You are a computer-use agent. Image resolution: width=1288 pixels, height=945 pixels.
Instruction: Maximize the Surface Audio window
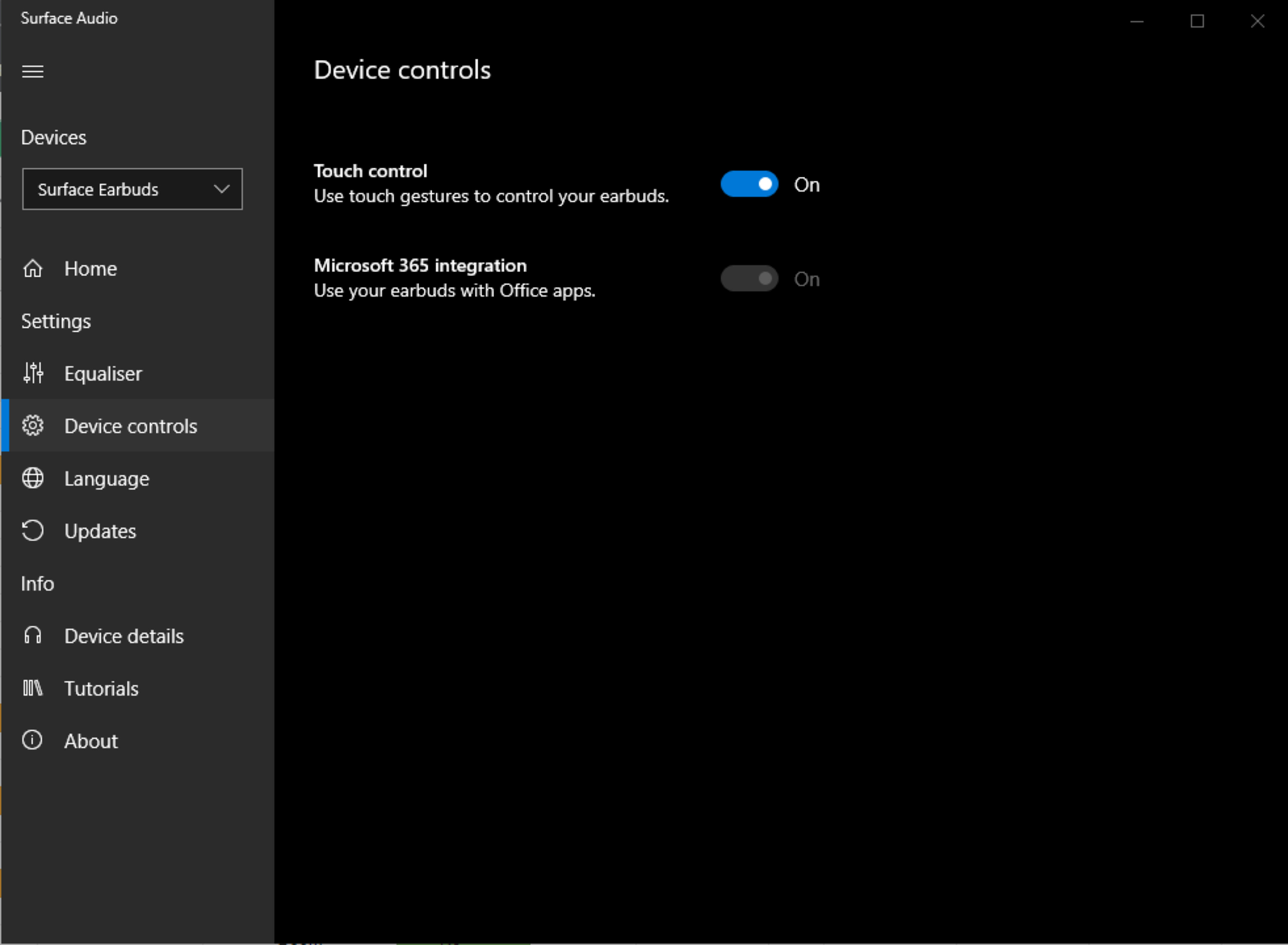click(1197, 21)
